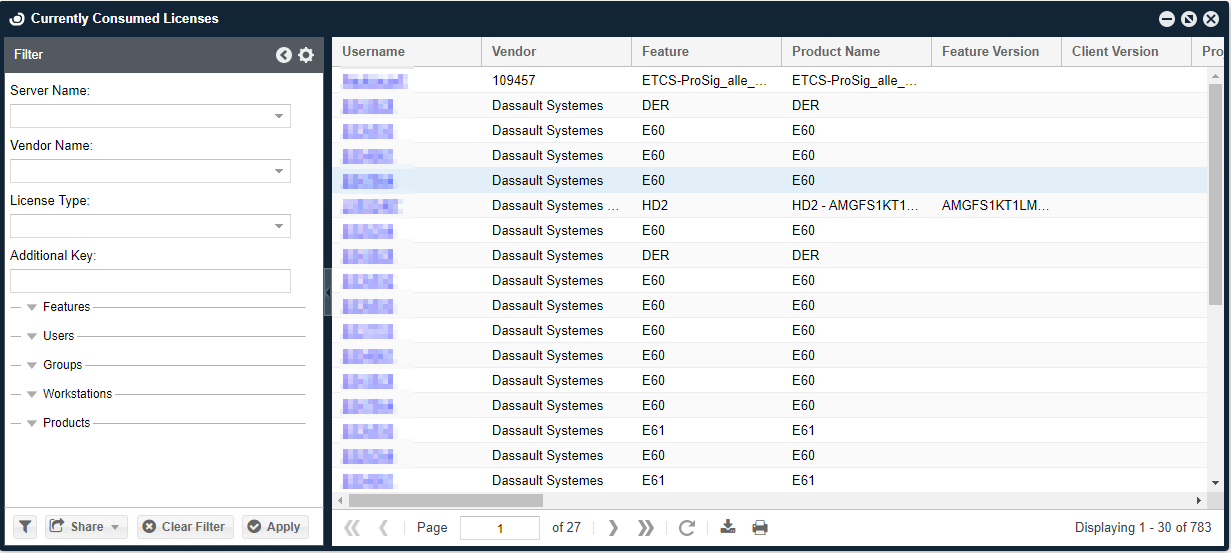Screen dimensions: 1231x553
Task: Expand the Features filter section
Action: click(x=32, y=307)
